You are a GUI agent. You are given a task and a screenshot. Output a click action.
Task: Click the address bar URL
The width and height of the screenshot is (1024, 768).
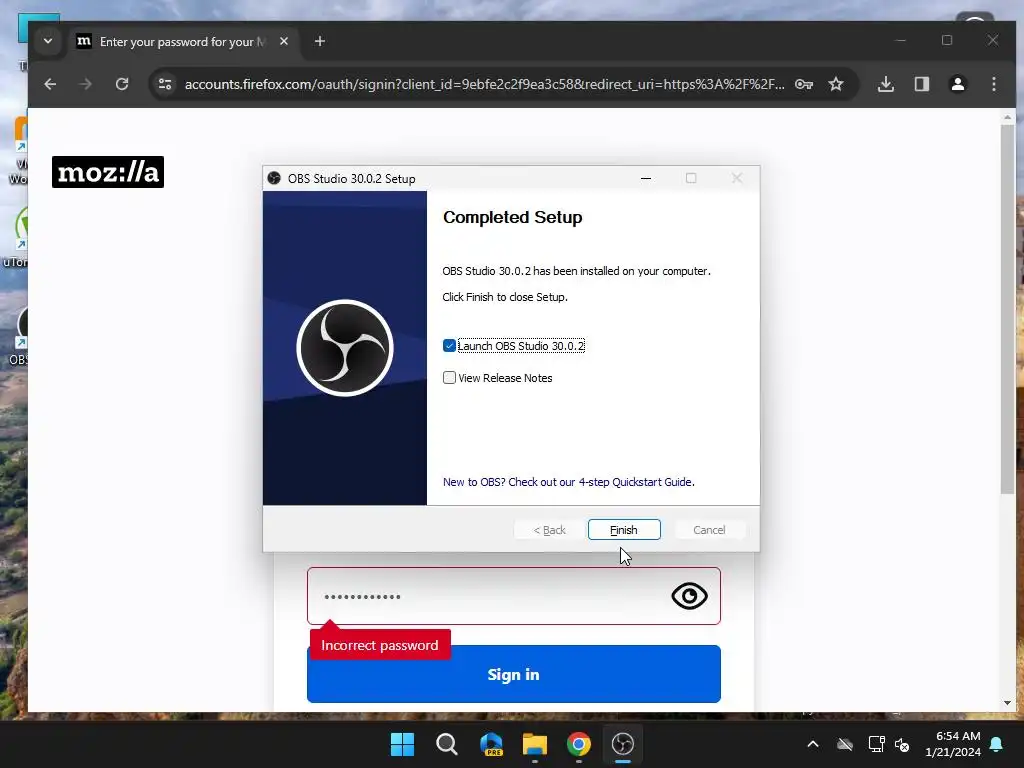pos(485,84)
